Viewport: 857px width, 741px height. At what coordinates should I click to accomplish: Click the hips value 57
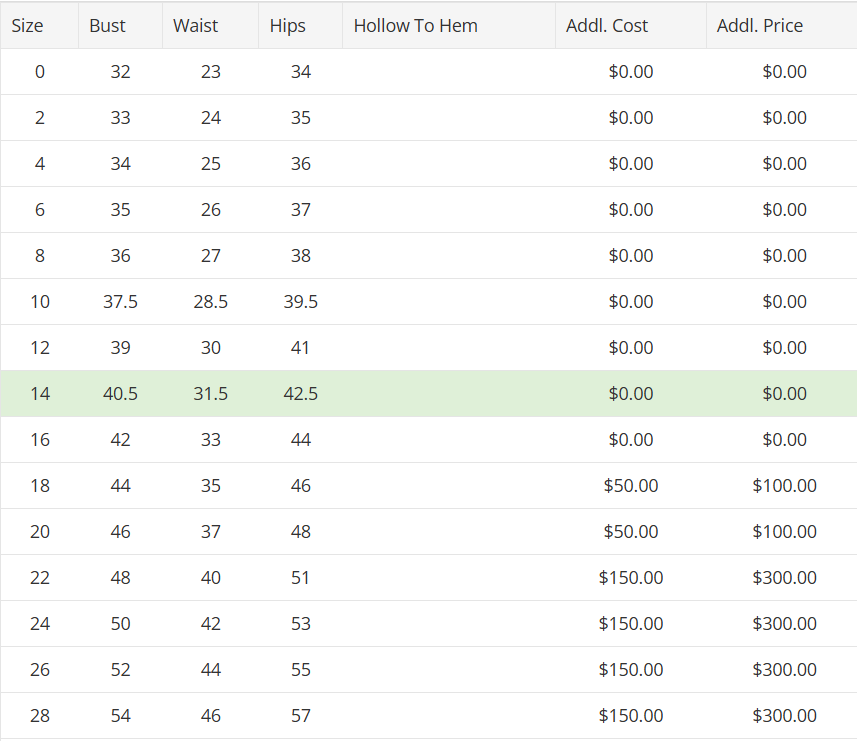pos(301,715)
